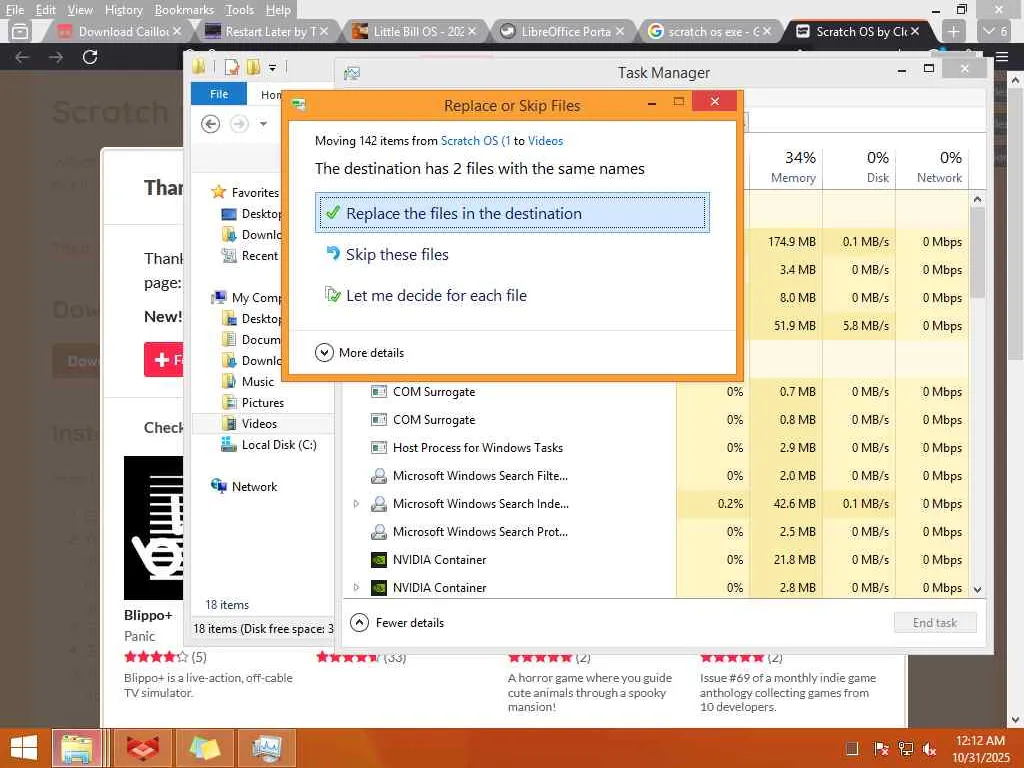The width and height of the screenshot is (1024, 768).
Task: Click the Action Center flag tray icon
Action: point(880,748)
